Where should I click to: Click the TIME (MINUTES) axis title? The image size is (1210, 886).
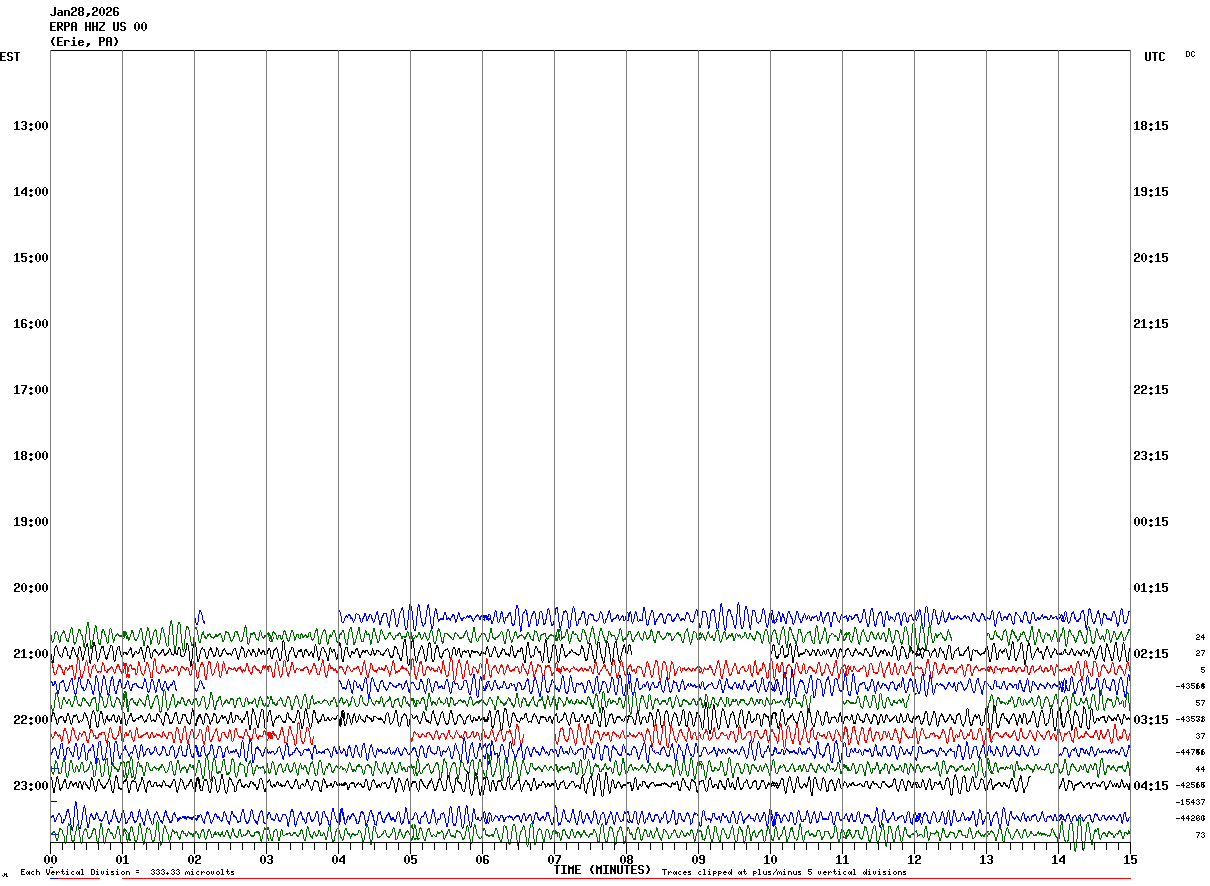point(602,870)
